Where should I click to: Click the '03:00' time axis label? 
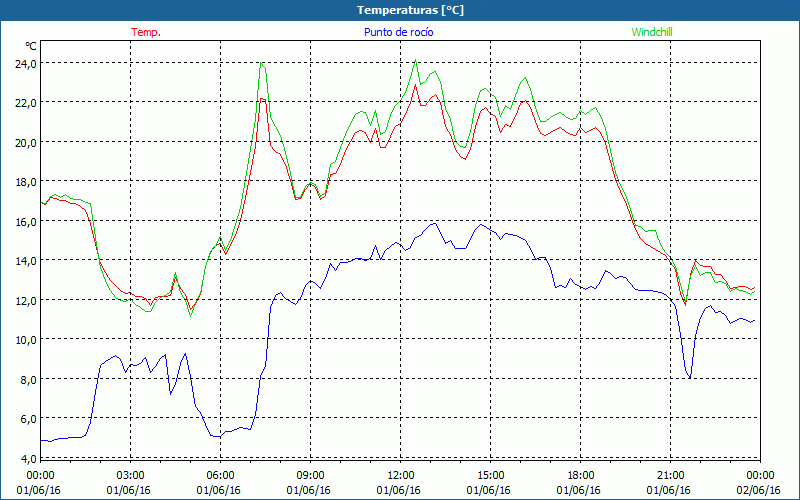131,476
